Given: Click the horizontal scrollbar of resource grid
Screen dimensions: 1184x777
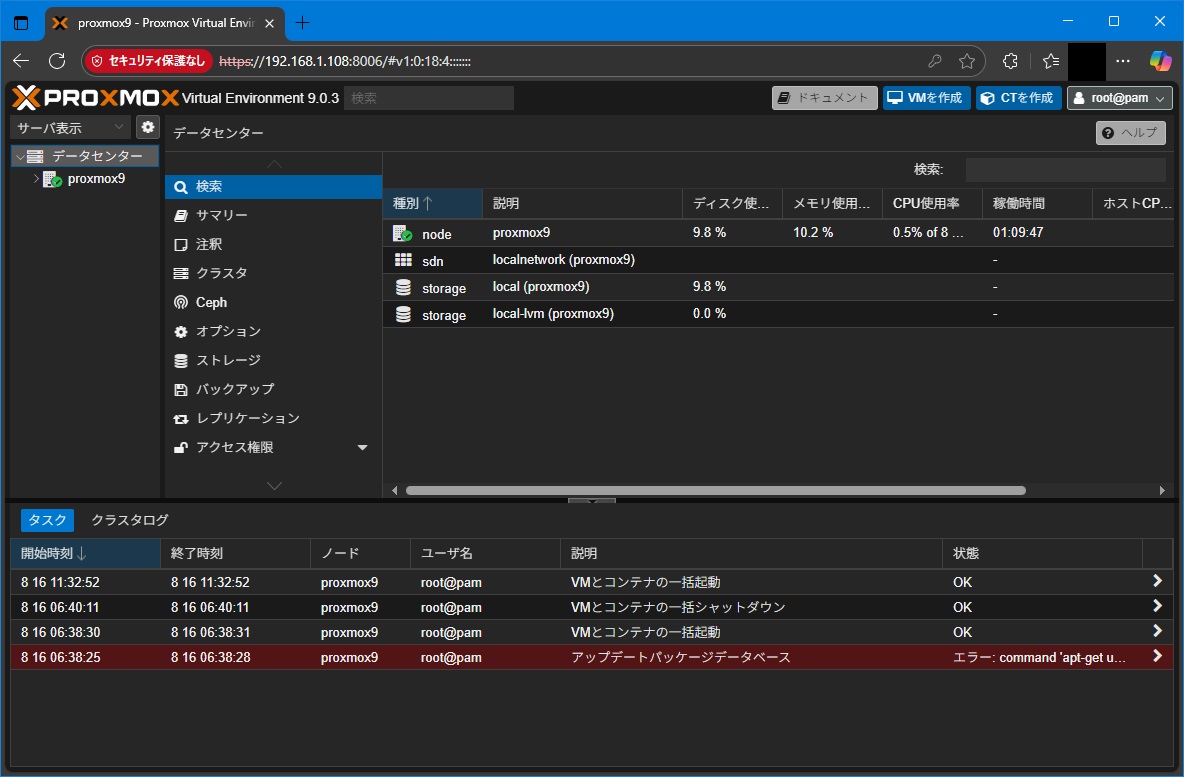Looking at the screenshot, I should pos(716,491).
